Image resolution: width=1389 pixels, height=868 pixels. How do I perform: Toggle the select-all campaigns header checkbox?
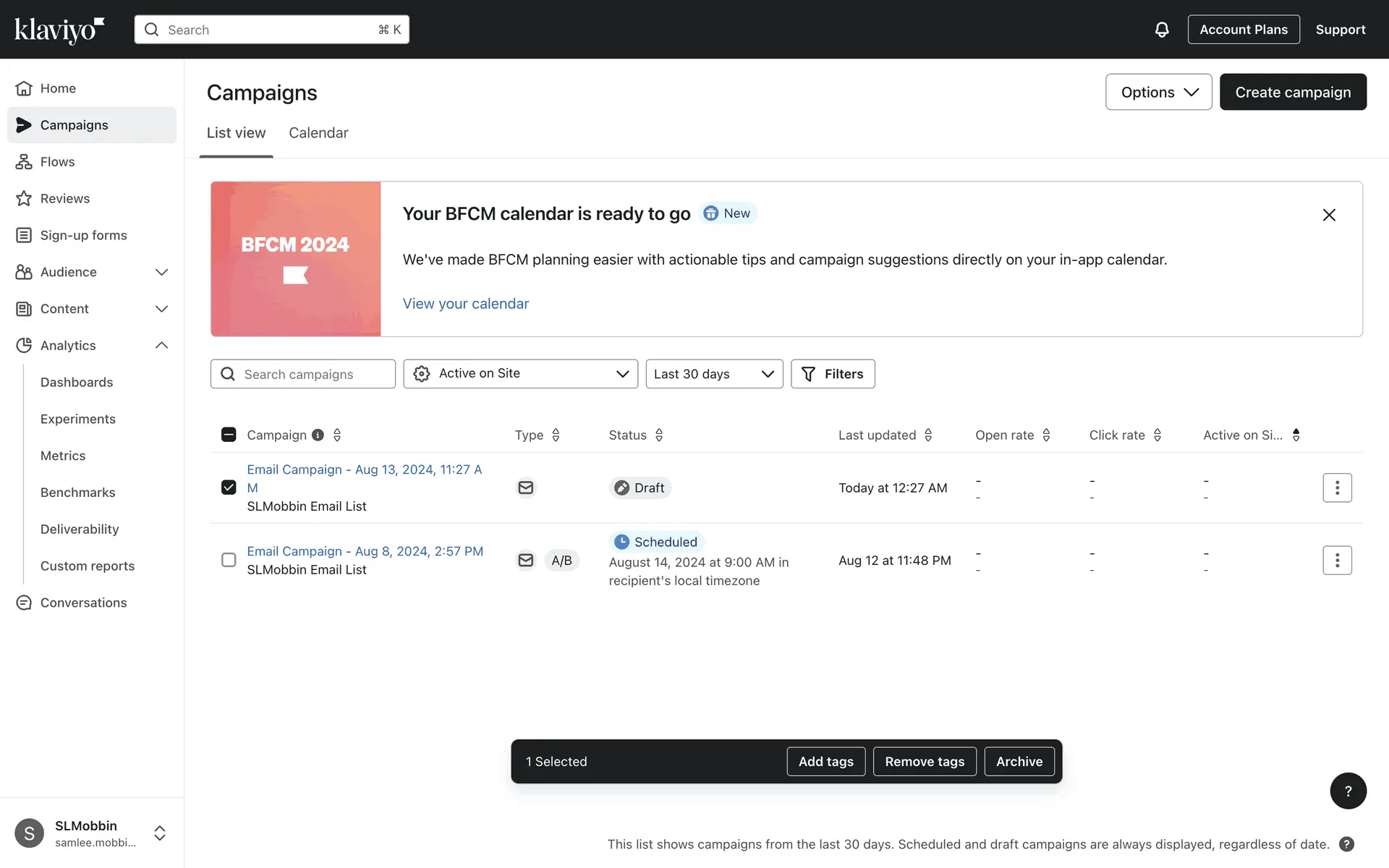[229, 435]
